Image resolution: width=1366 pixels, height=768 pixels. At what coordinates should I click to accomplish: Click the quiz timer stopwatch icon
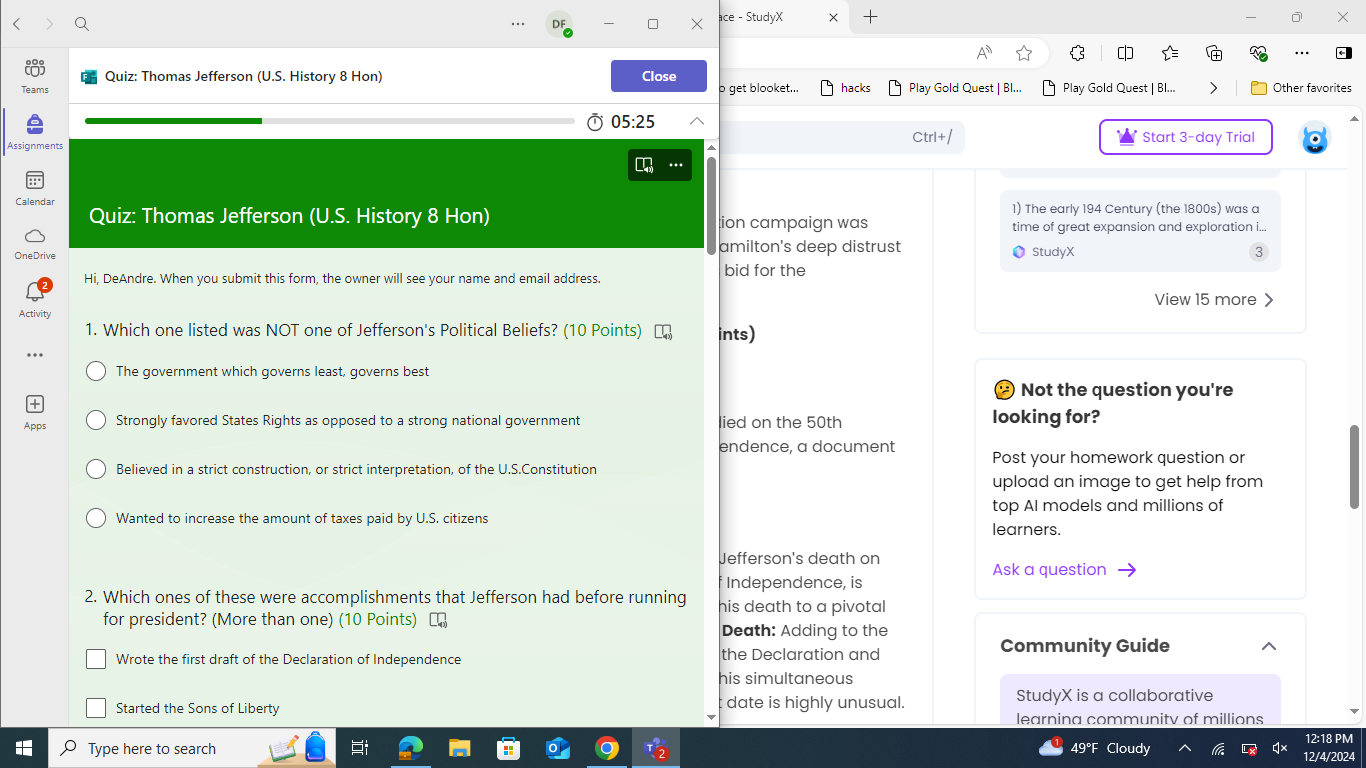click(595, 122)
